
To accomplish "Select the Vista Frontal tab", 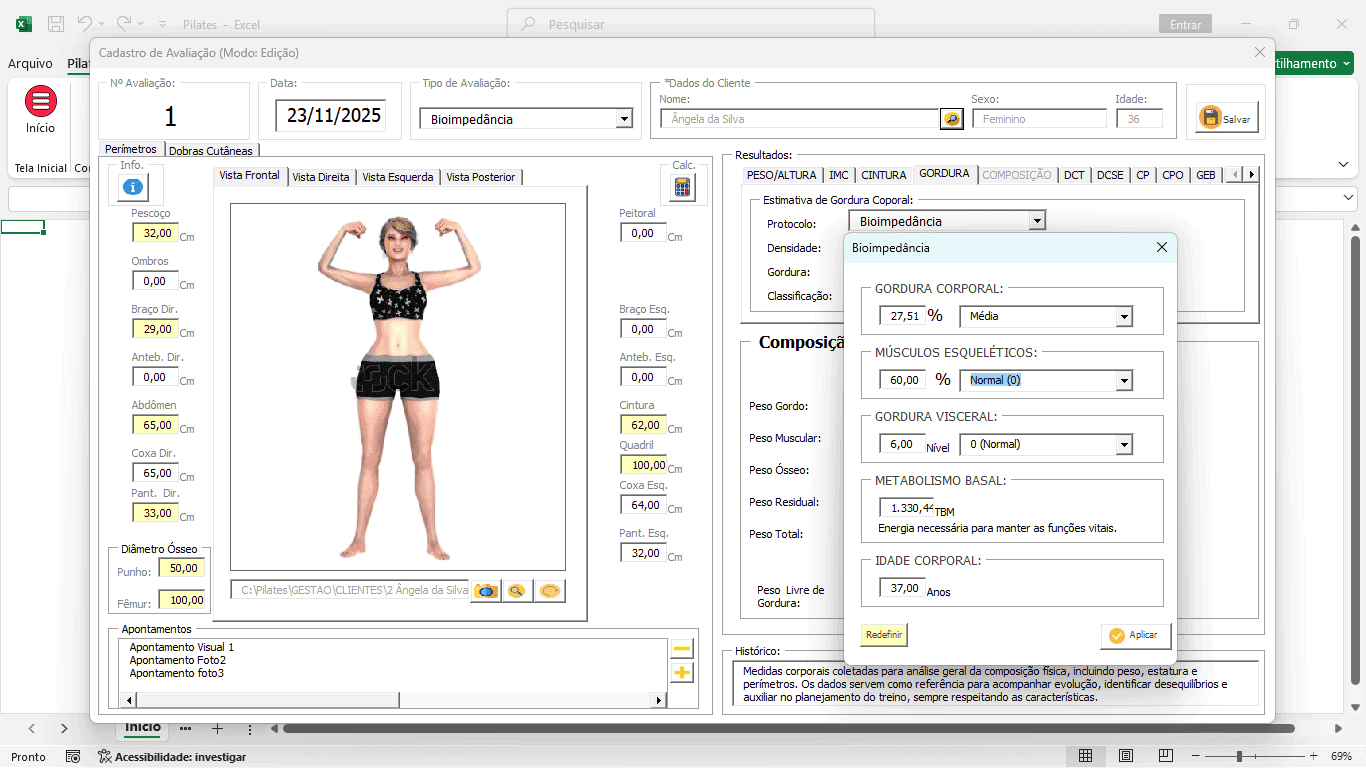I will 250,176.
